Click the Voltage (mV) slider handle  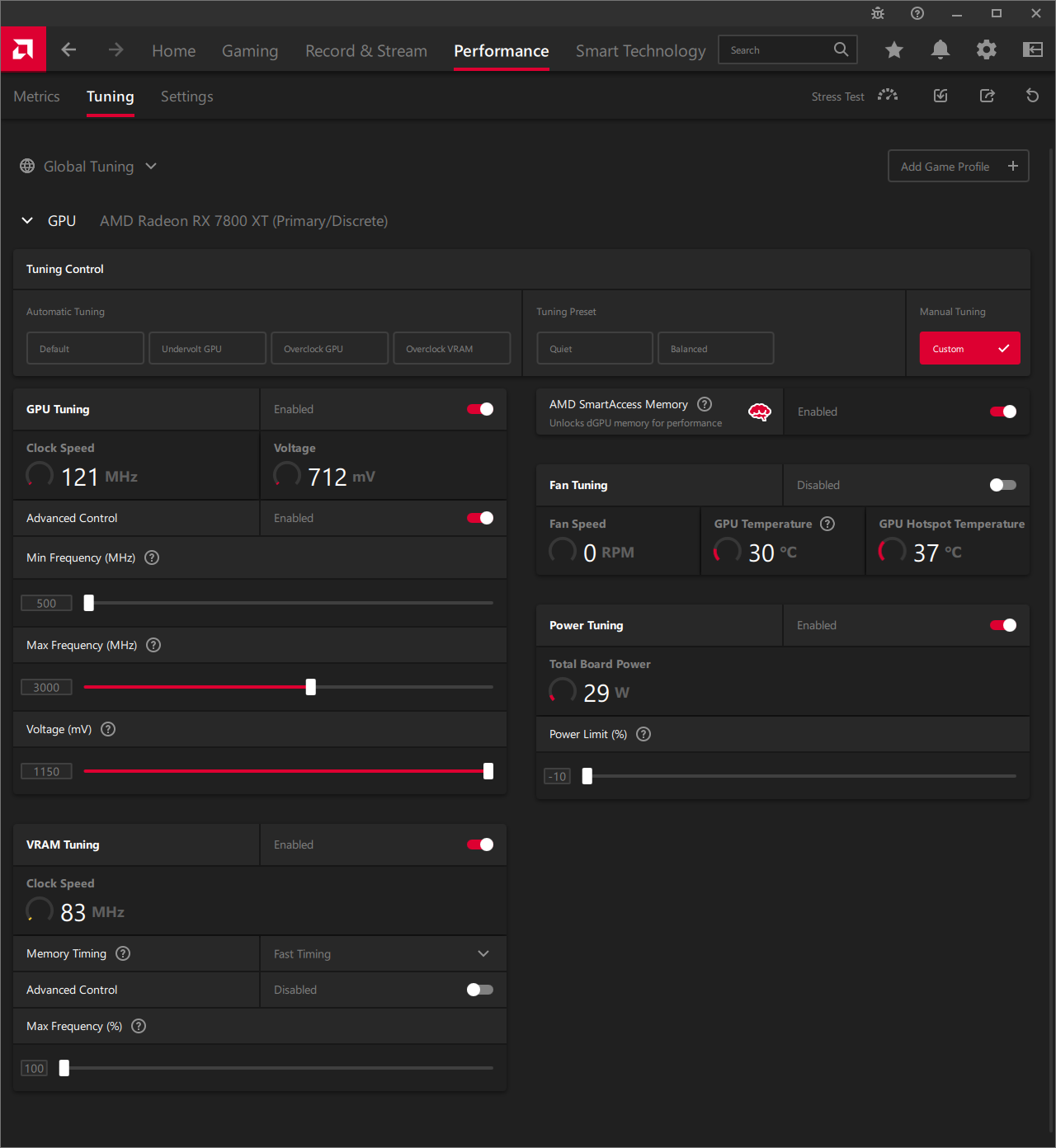(x=488, y=771)
